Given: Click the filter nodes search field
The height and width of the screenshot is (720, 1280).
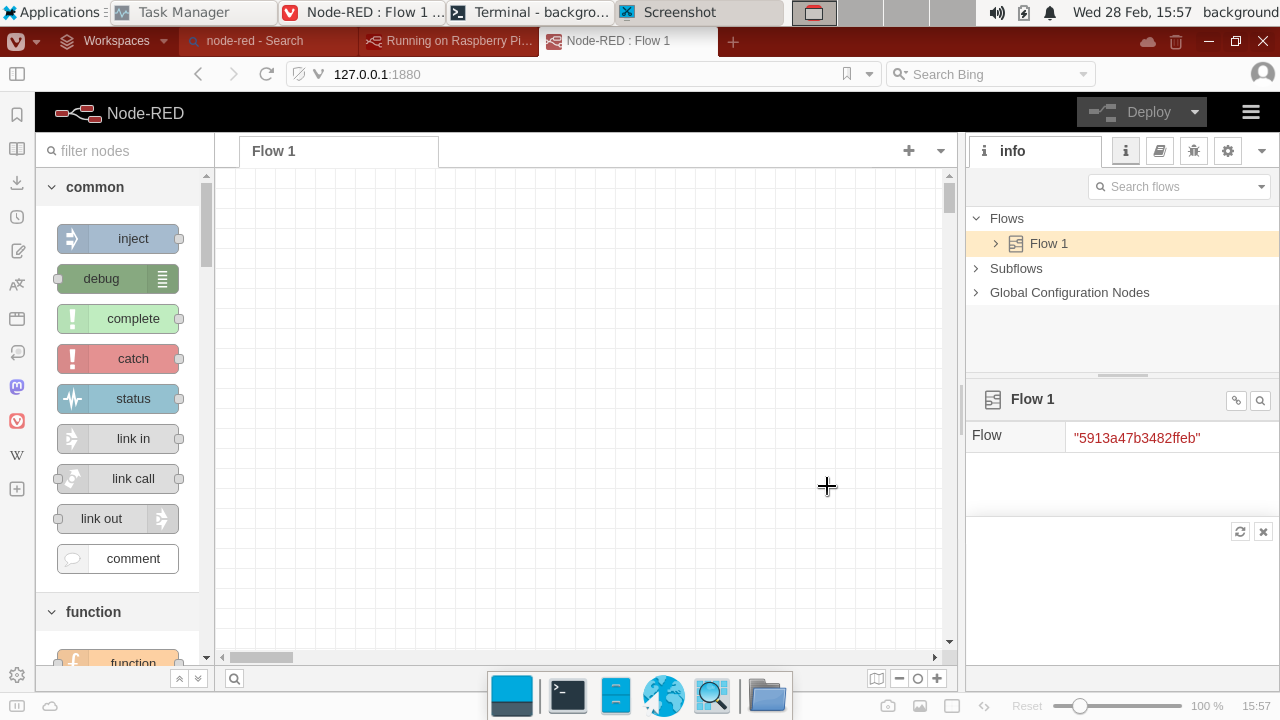Looking at the screenshot, I should [125, 150].
